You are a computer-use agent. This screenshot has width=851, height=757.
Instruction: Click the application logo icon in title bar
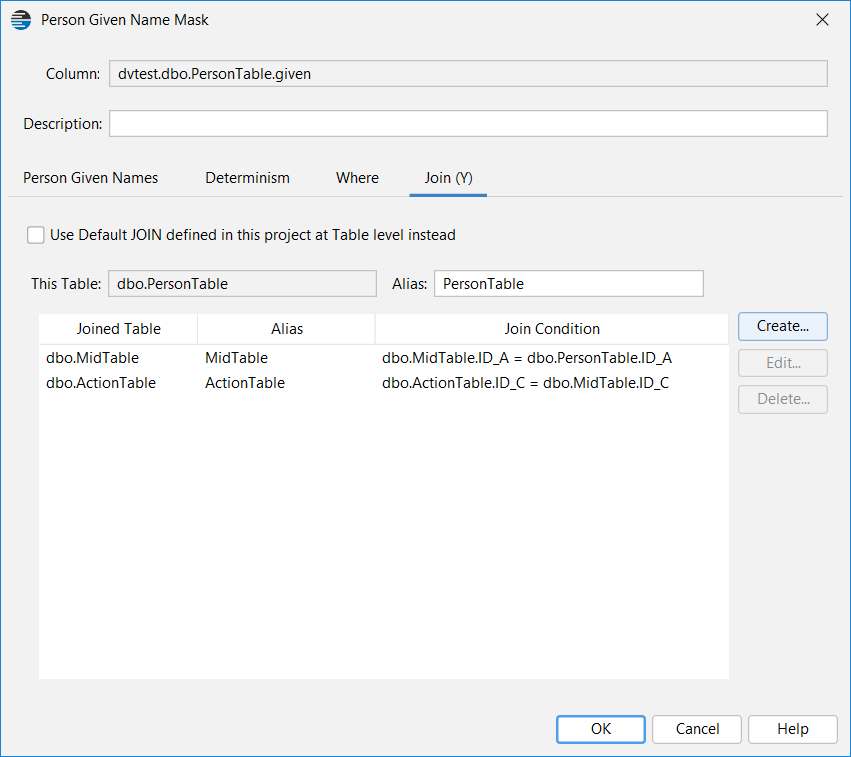point(21,20)
